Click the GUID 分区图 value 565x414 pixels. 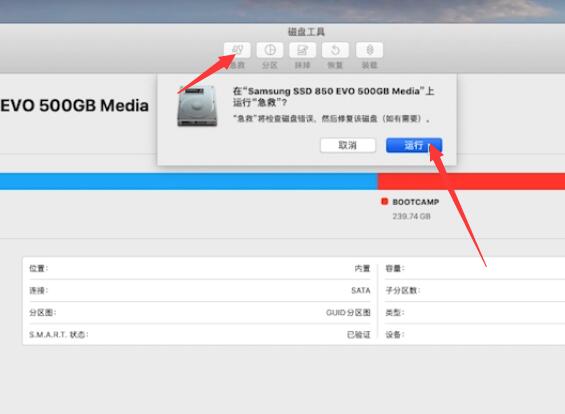click(348, 312)
